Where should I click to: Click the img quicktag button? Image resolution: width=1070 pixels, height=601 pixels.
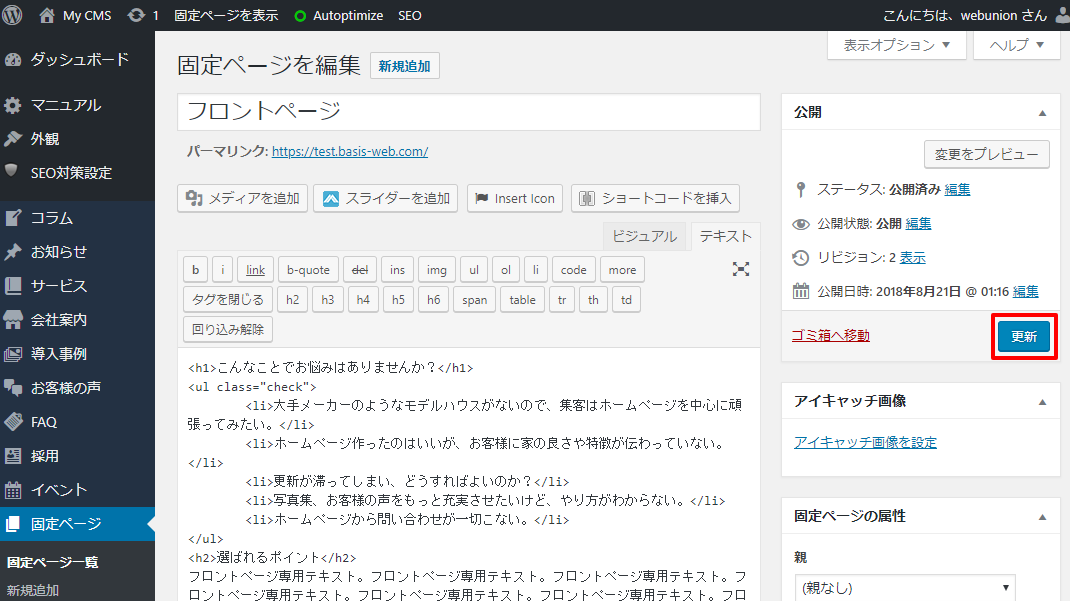click(437, 269)
